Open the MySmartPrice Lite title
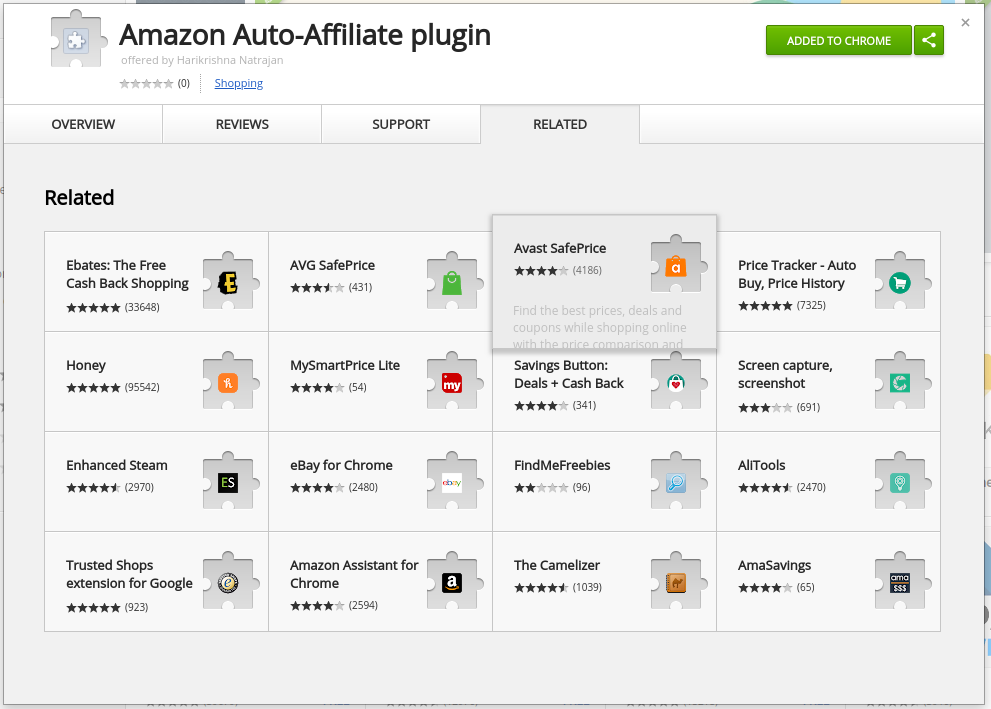Viewport: 991px width, 709px height. [345, 365]
